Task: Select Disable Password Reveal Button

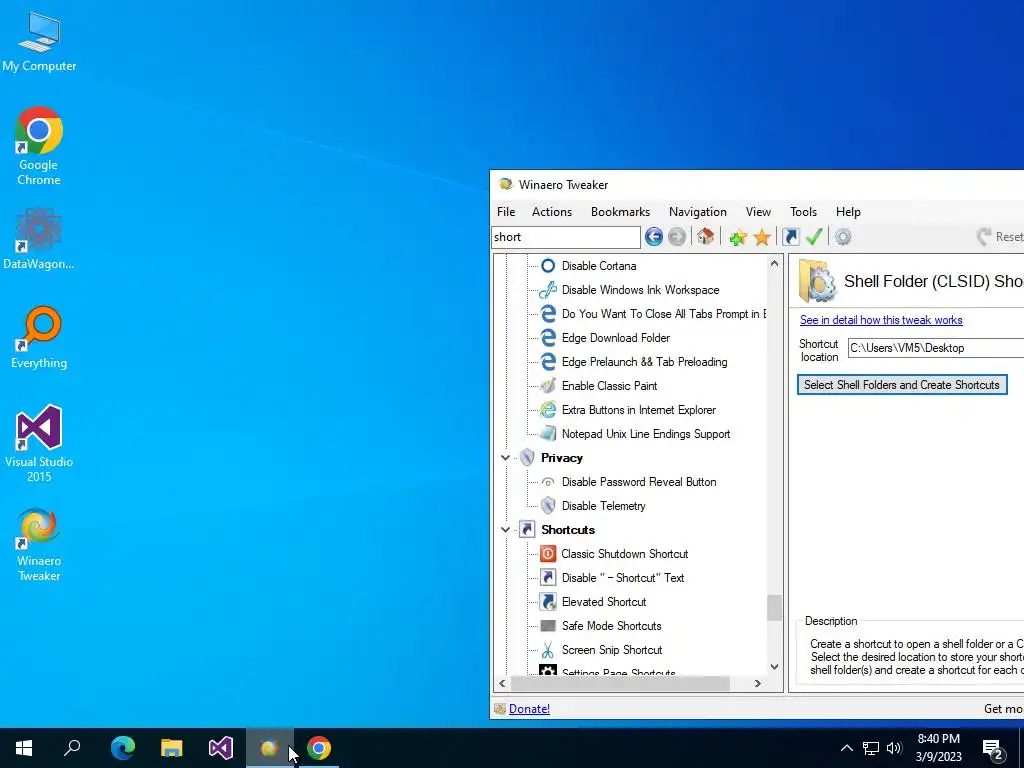Action: click(x=639, y=482)
